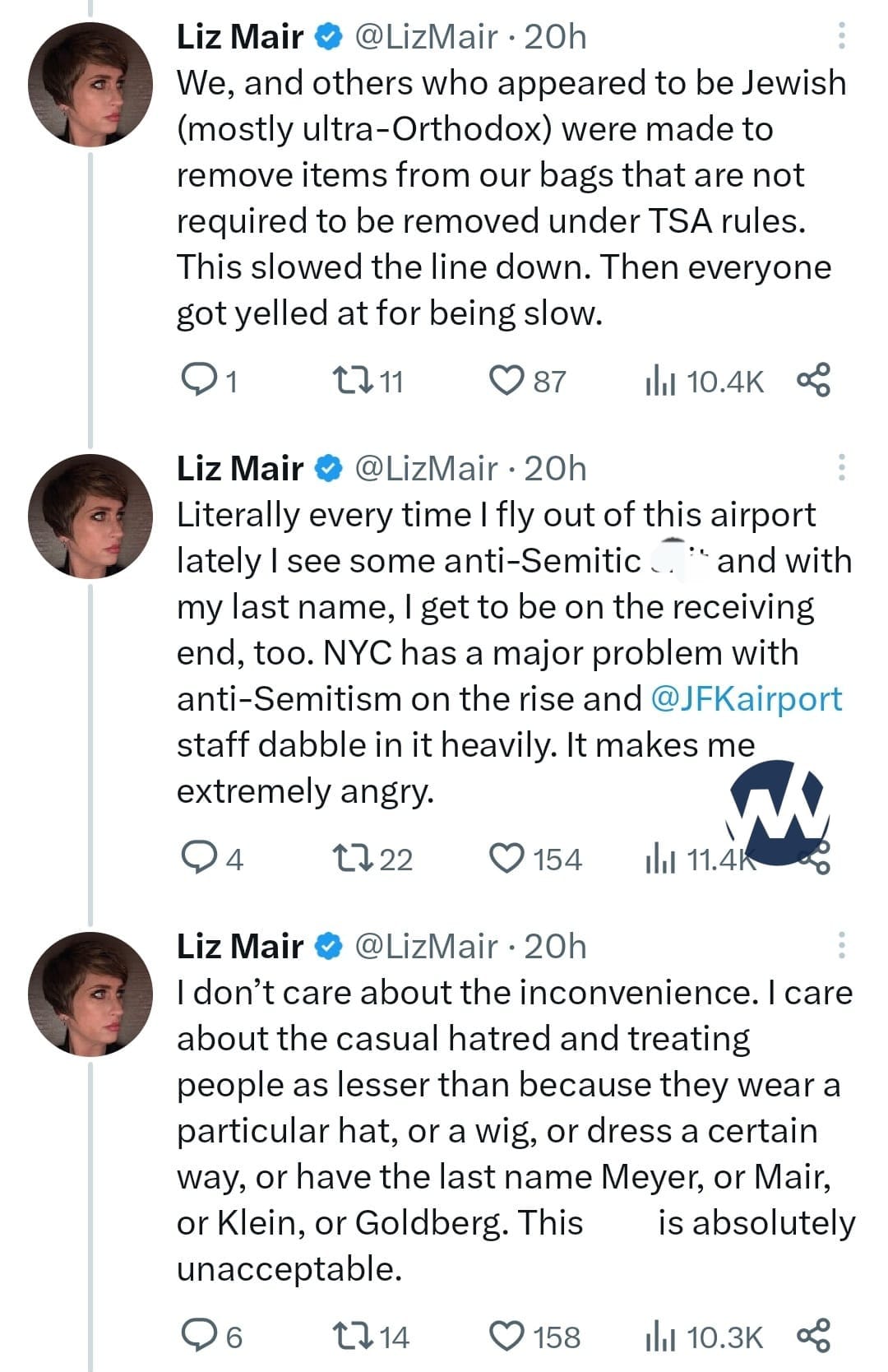Open more options on third tweet
The width and height of the screenshot is (888, 1372).
[841, 946]
